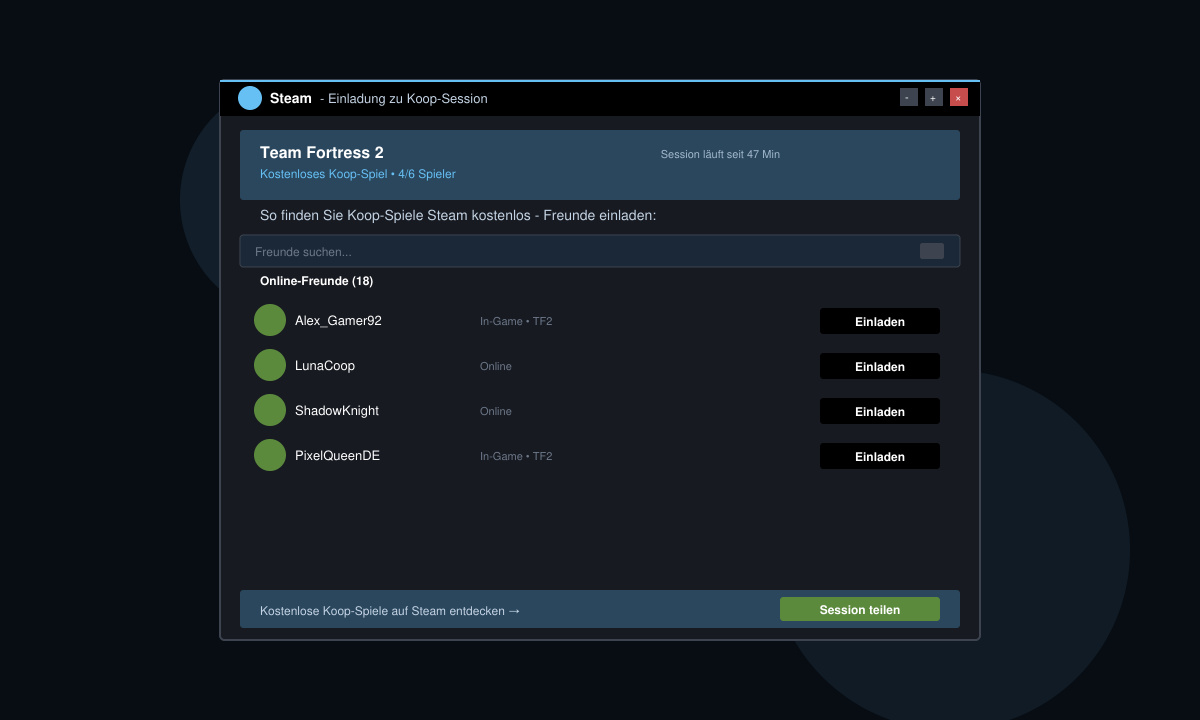The height and width of the screenshot is (720, 1200).
Task: Click the Steam logo in title bar
Action: pyautogui.click(x=250, y=98)
